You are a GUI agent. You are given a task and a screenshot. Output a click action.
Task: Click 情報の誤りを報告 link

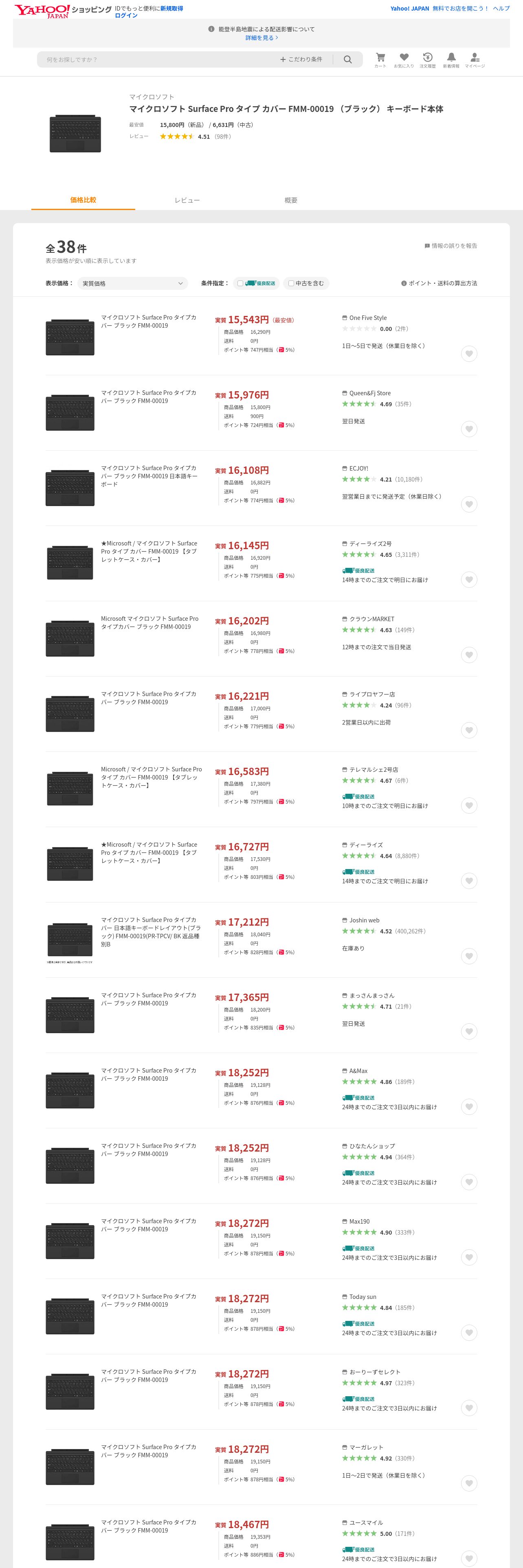coord(450,246)
